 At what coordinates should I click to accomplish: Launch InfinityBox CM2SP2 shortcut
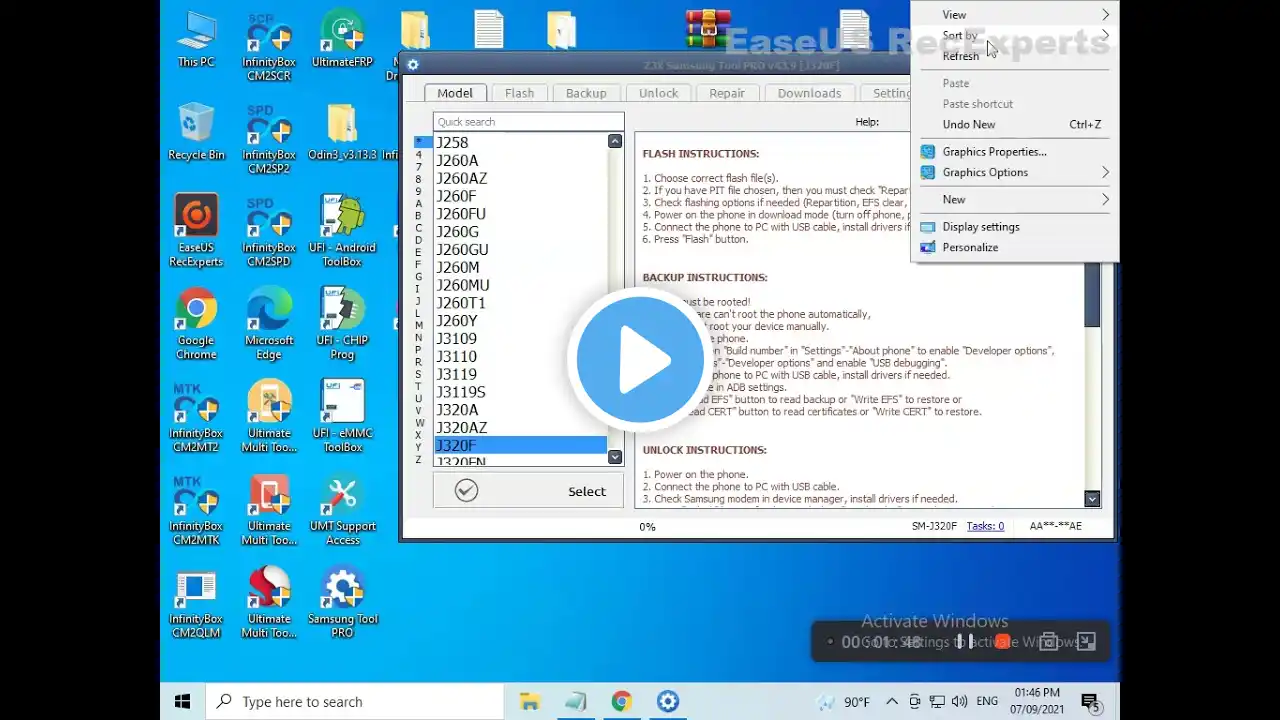click(x=269, y=140)
